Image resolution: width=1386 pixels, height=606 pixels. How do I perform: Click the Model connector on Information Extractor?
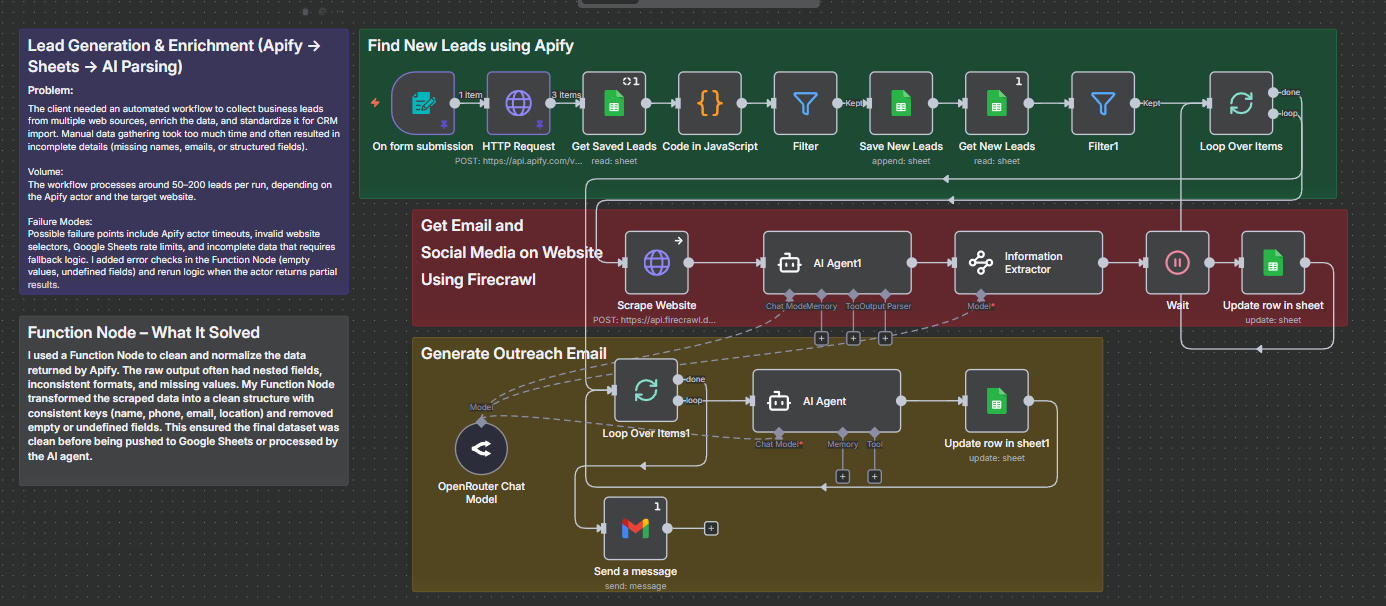(980, 296)
